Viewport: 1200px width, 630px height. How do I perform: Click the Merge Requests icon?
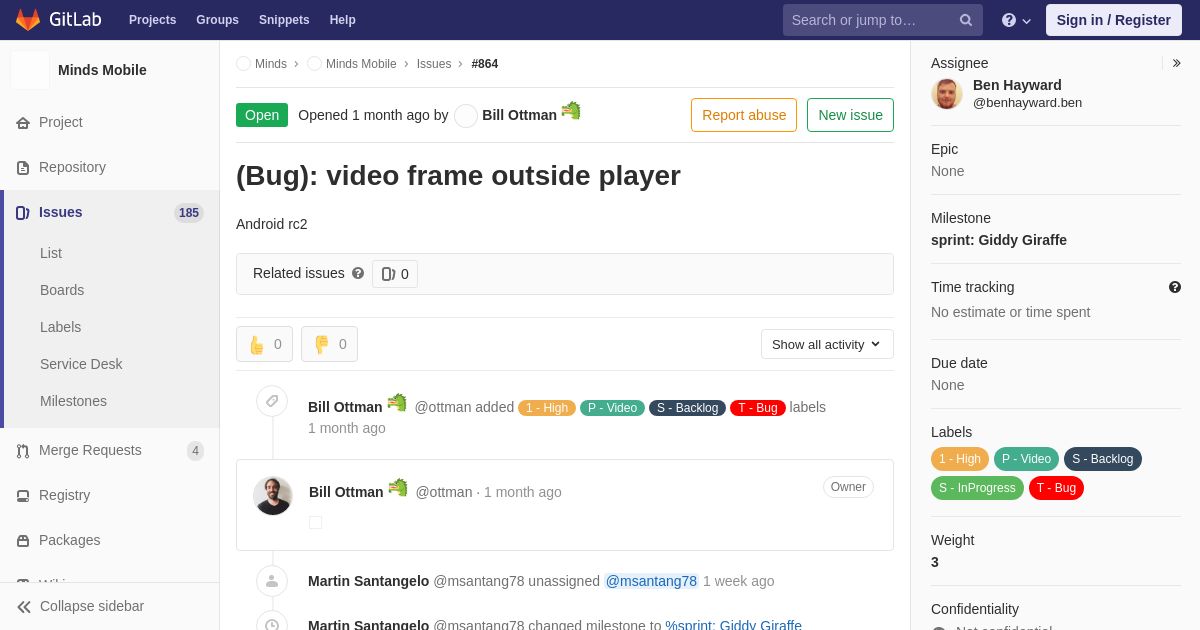pos(23,451)
